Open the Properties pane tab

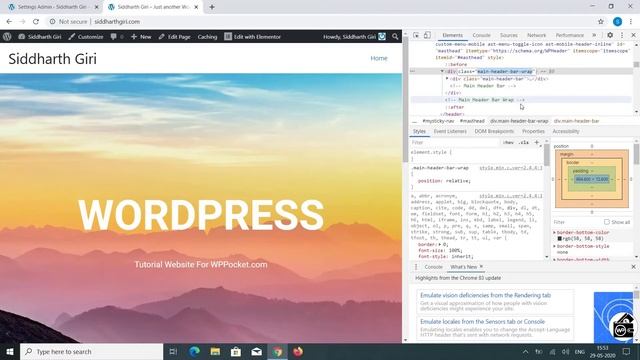[x=533, y=131]
